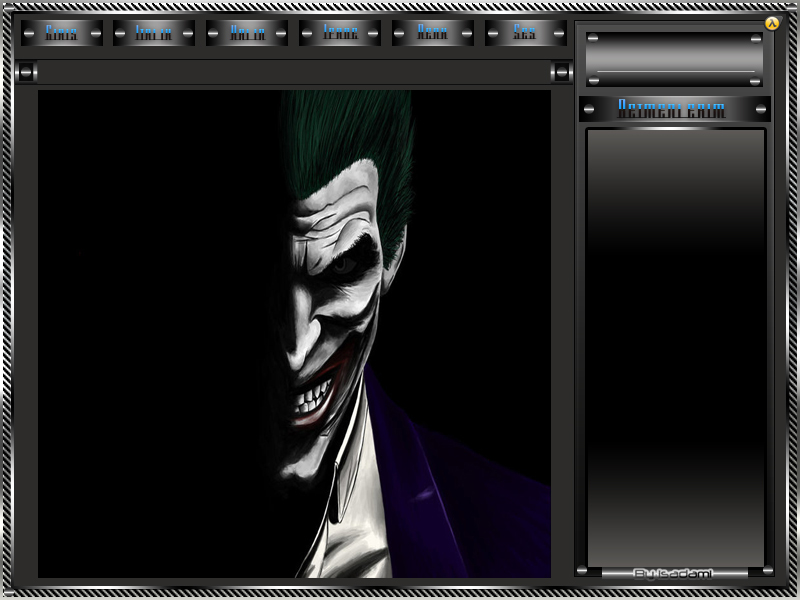800x600 pixels.
Task: Click the "By isadami" credit label
Action: 673,573
